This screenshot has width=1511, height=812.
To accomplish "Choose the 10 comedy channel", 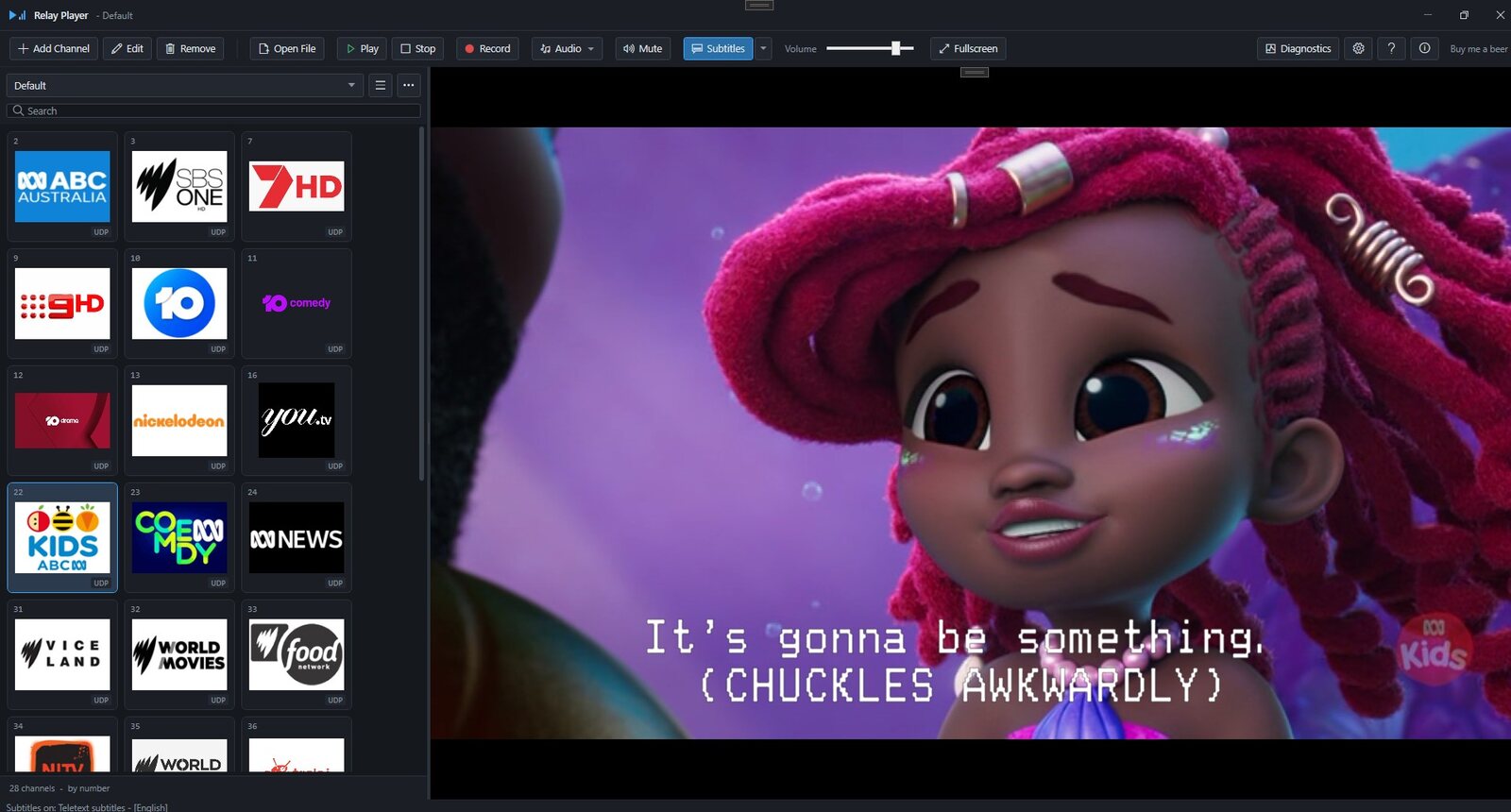I will coord(297,303).
